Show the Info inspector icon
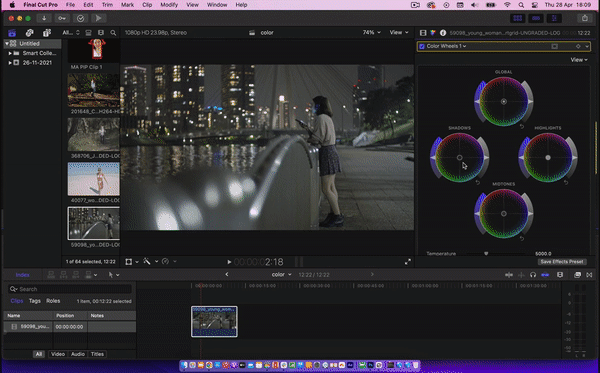 443,33
